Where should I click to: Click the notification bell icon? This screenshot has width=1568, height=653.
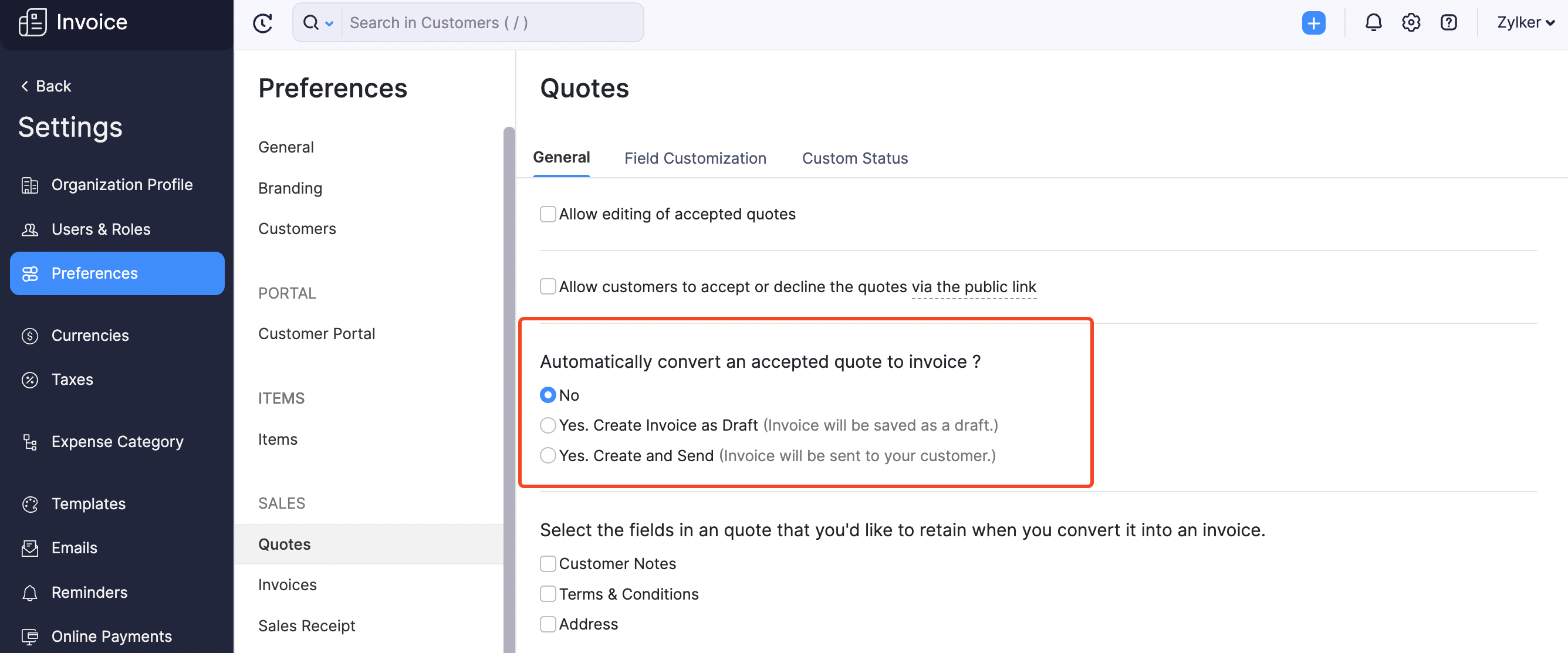[1372, 21]
